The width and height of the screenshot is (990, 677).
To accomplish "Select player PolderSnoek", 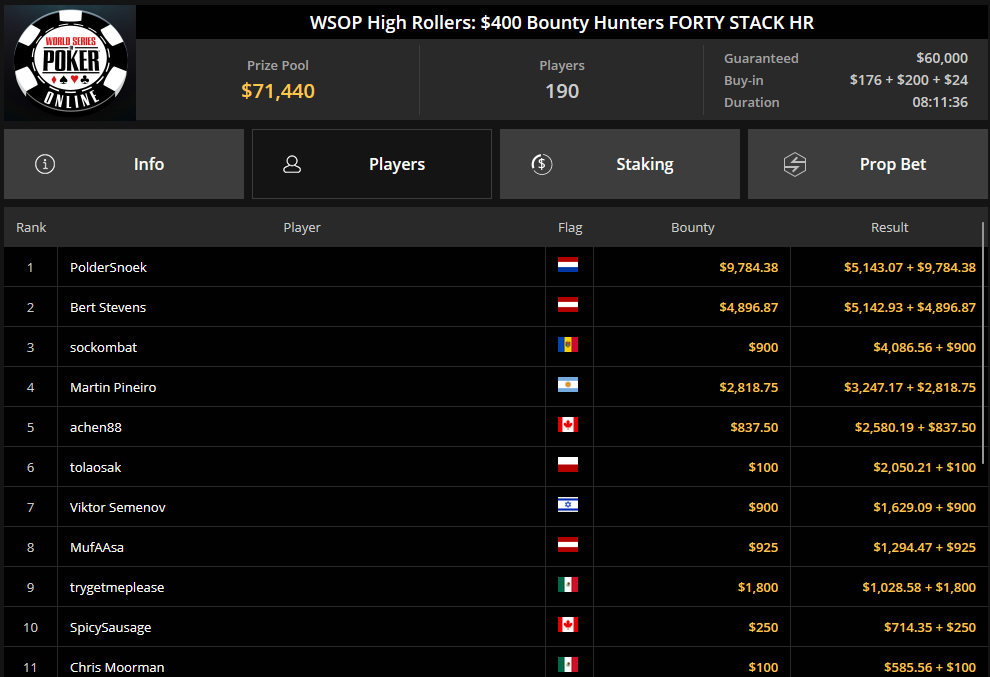I will [x=108, y=267].
